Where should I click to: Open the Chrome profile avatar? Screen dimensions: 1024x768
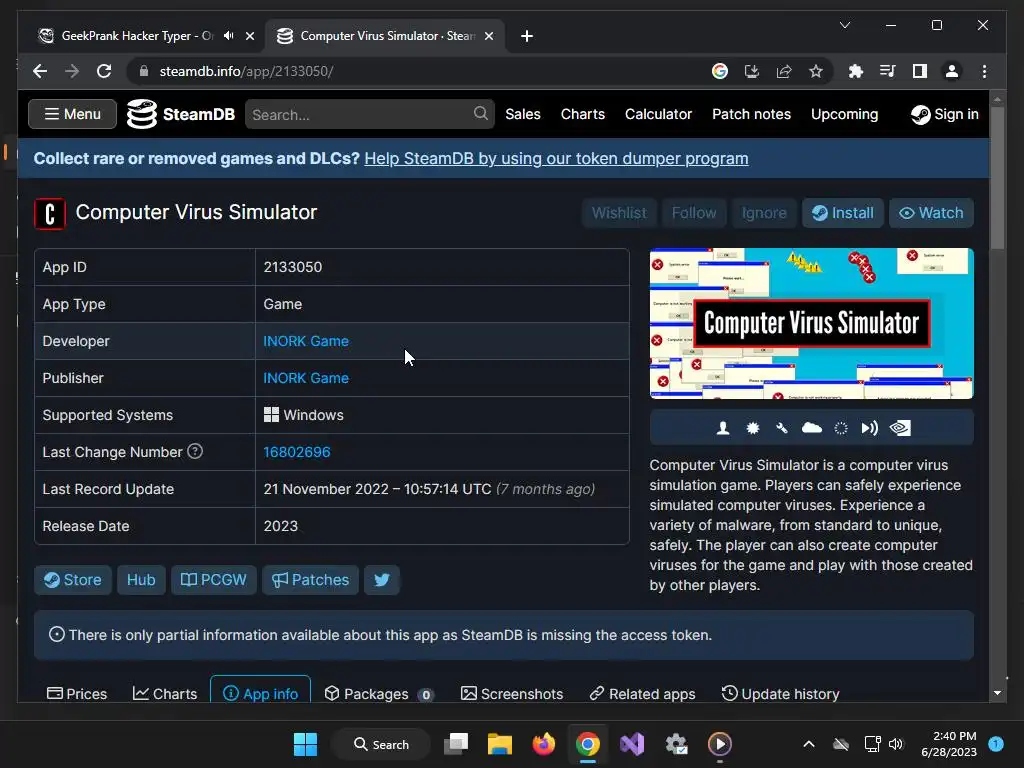(952, 71)
